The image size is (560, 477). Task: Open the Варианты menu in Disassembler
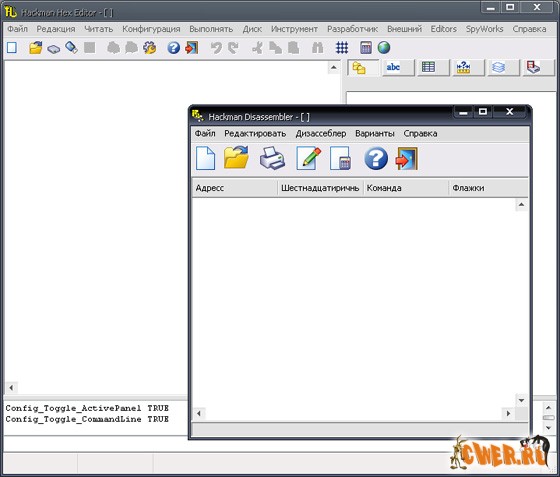375,134
